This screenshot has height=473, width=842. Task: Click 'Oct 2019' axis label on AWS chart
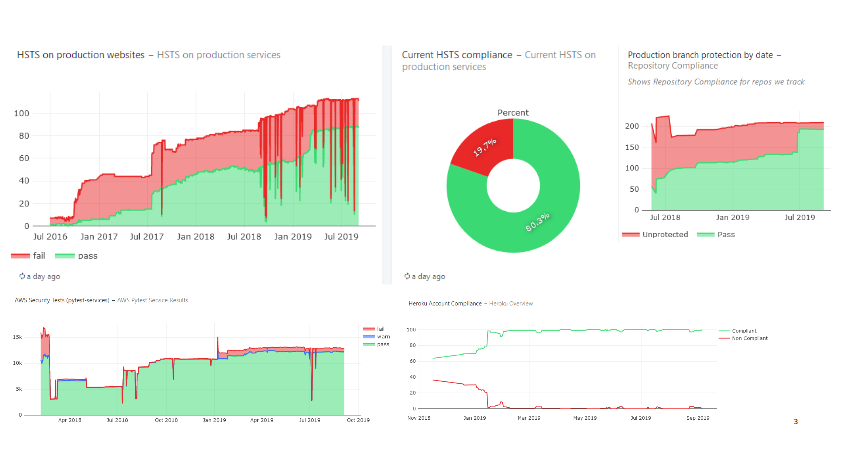[358, 420]
